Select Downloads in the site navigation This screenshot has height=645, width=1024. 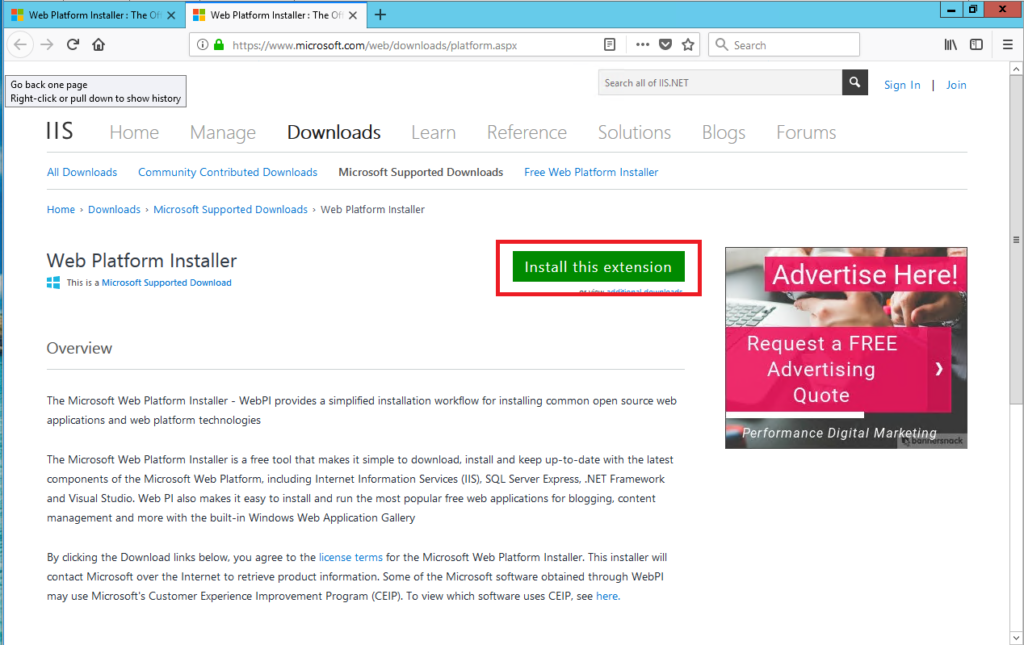tap(333, 131)
